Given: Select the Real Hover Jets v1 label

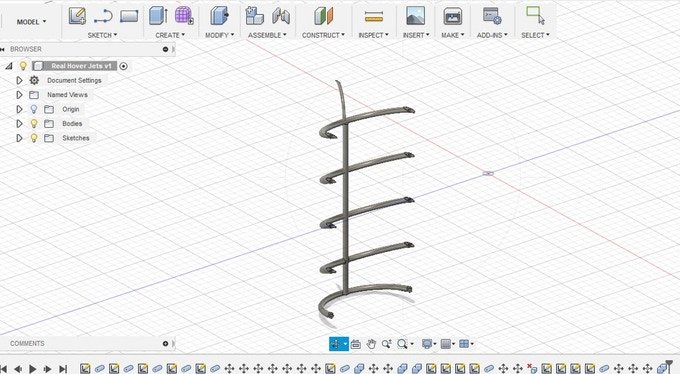Looking at the screenshot, I should [81, 66].
